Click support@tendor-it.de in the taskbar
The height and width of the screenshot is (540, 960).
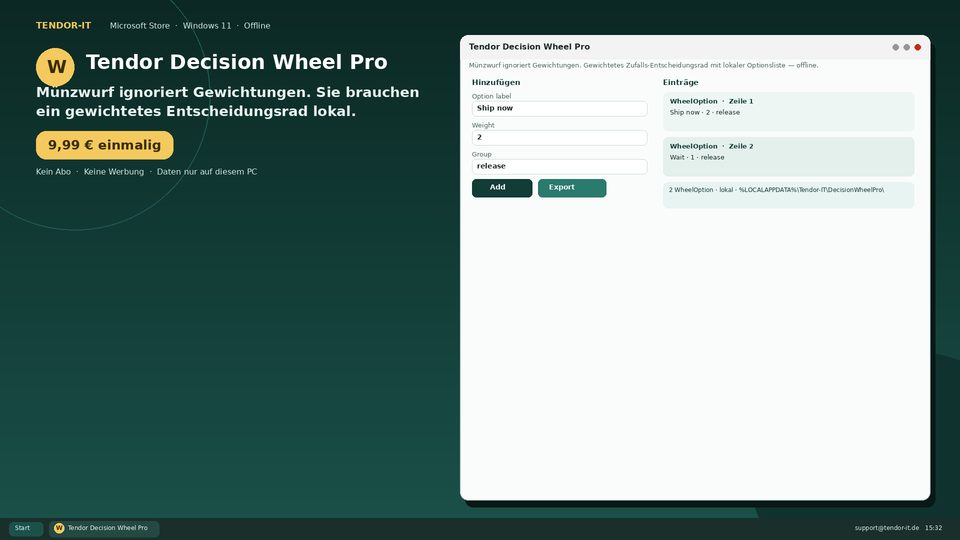[x=887, y=528]
